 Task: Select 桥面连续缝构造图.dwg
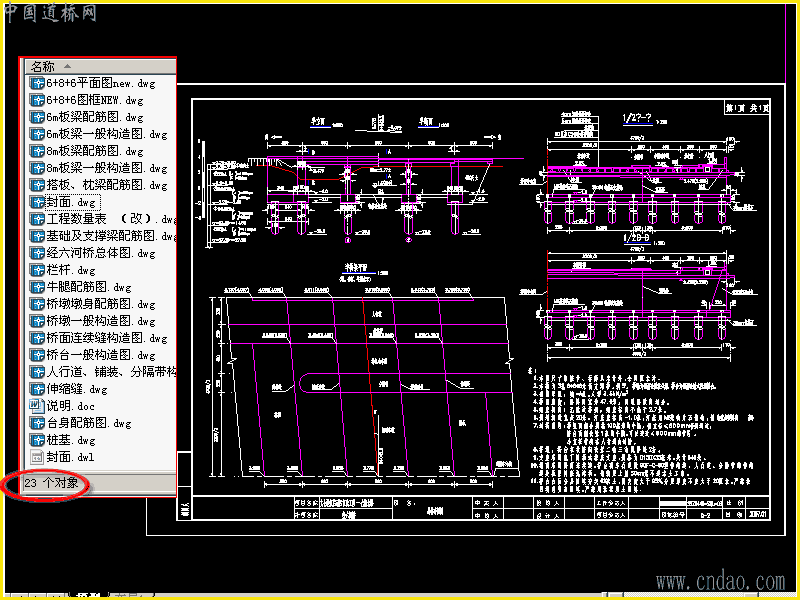tap(107, 338)
